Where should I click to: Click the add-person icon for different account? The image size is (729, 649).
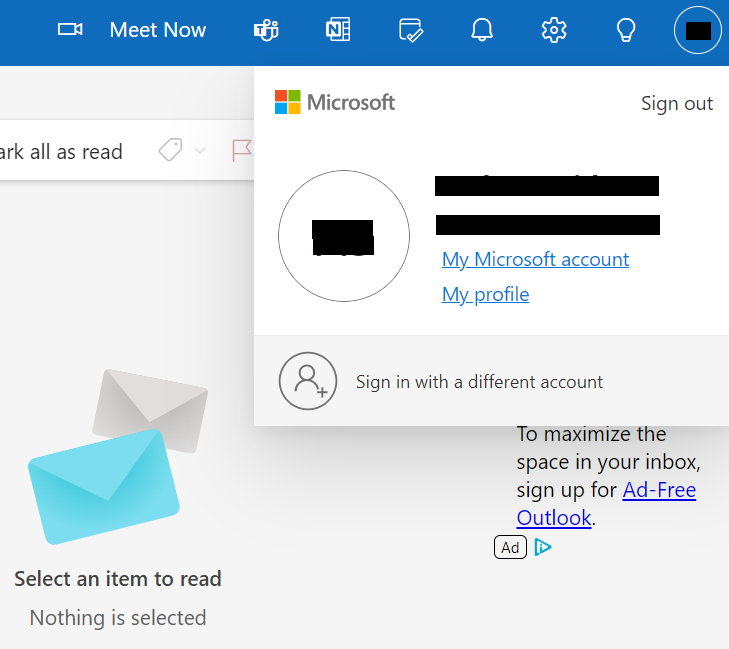click(308, 381)
